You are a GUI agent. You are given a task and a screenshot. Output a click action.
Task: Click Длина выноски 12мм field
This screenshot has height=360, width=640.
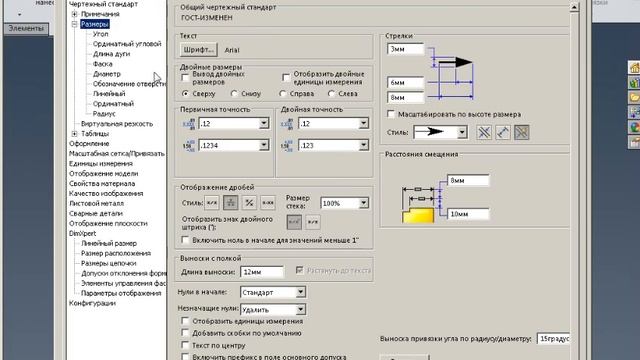[262, 272]
